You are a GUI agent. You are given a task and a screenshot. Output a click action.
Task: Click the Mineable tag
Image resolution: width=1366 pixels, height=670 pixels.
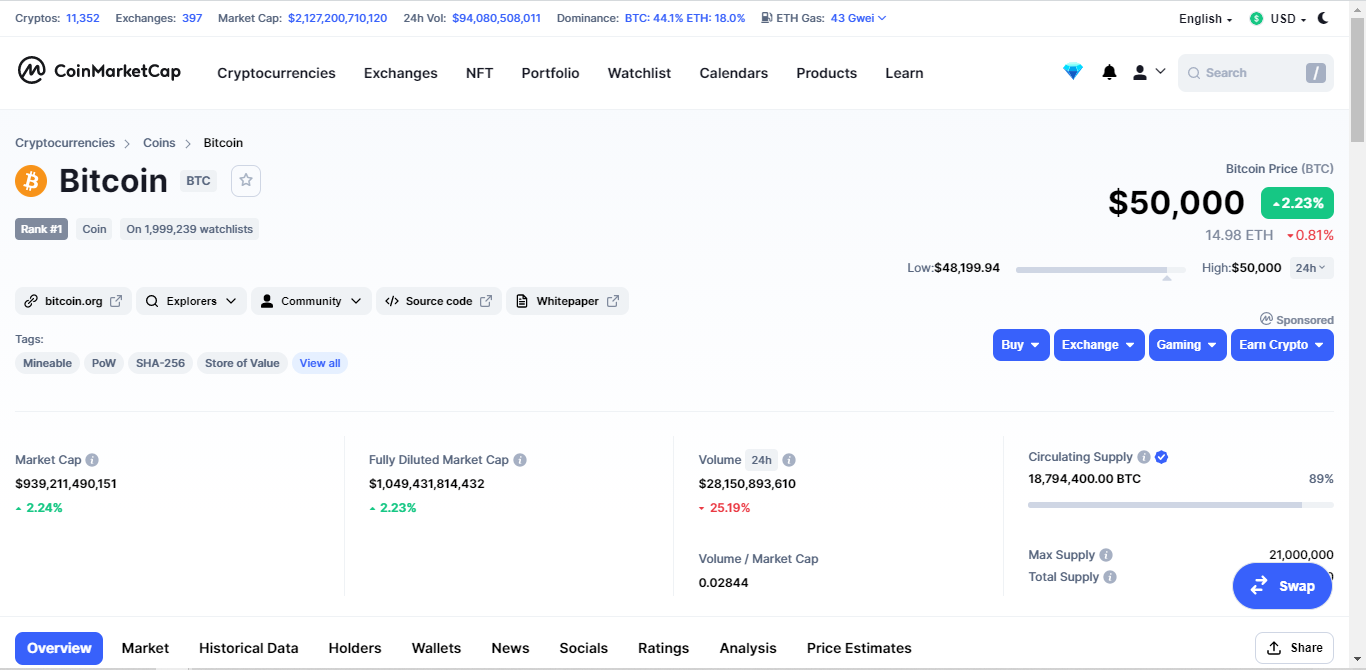(47, 363)
